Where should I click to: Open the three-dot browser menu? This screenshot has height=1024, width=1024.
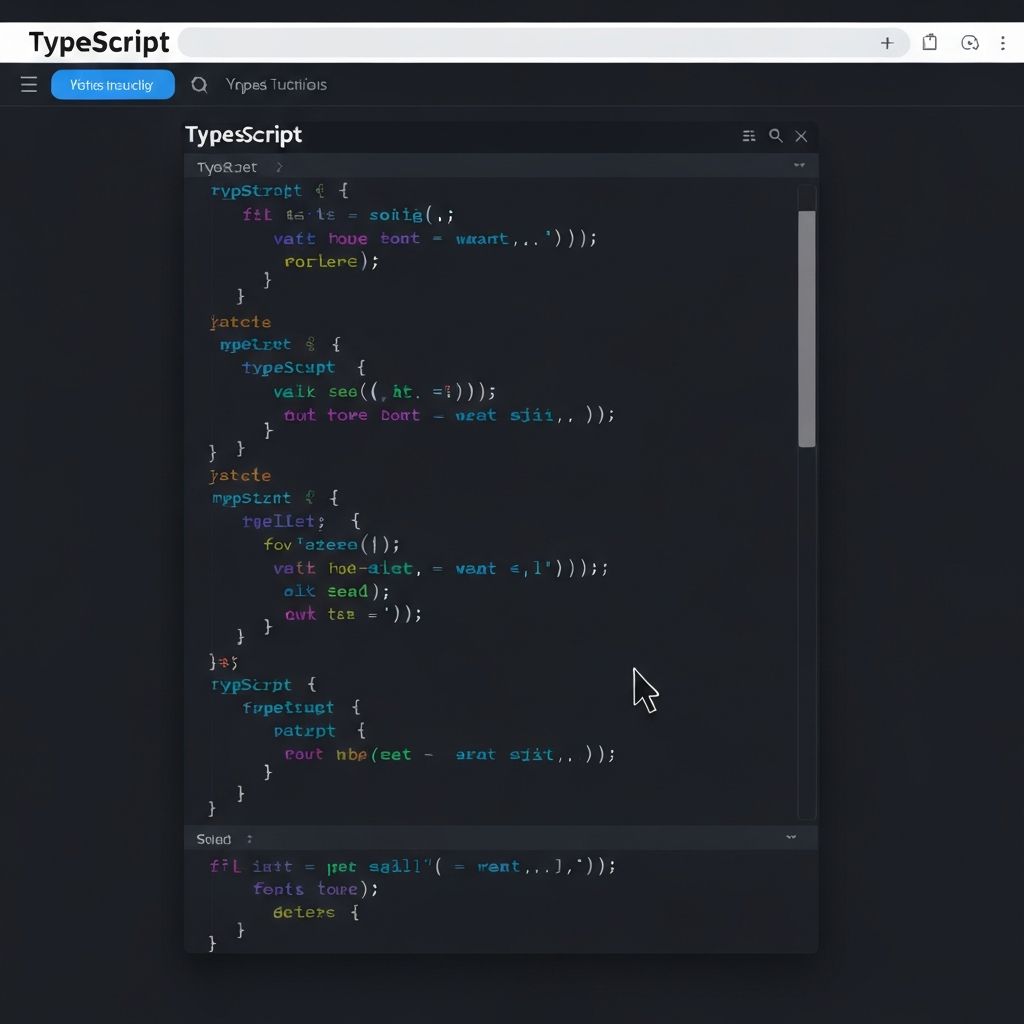tap(1003, 43)
